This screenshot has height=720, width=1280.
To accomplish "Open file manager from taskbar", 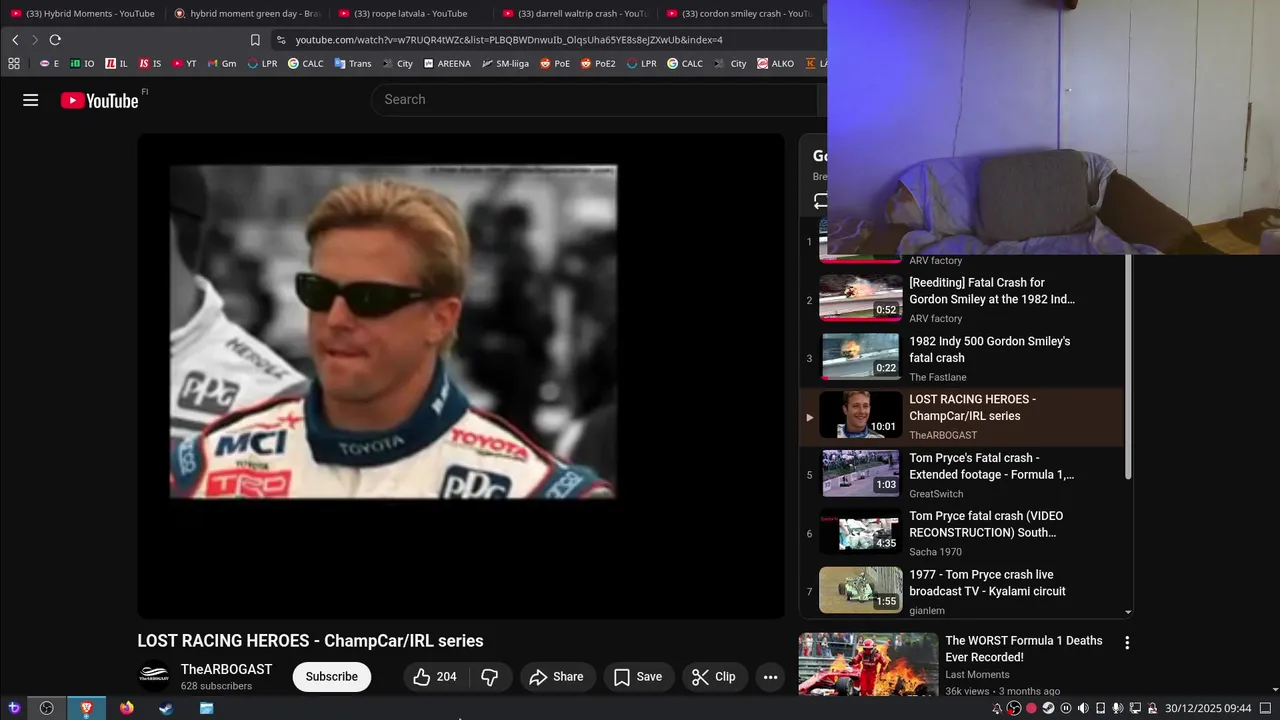I will 206,708.
